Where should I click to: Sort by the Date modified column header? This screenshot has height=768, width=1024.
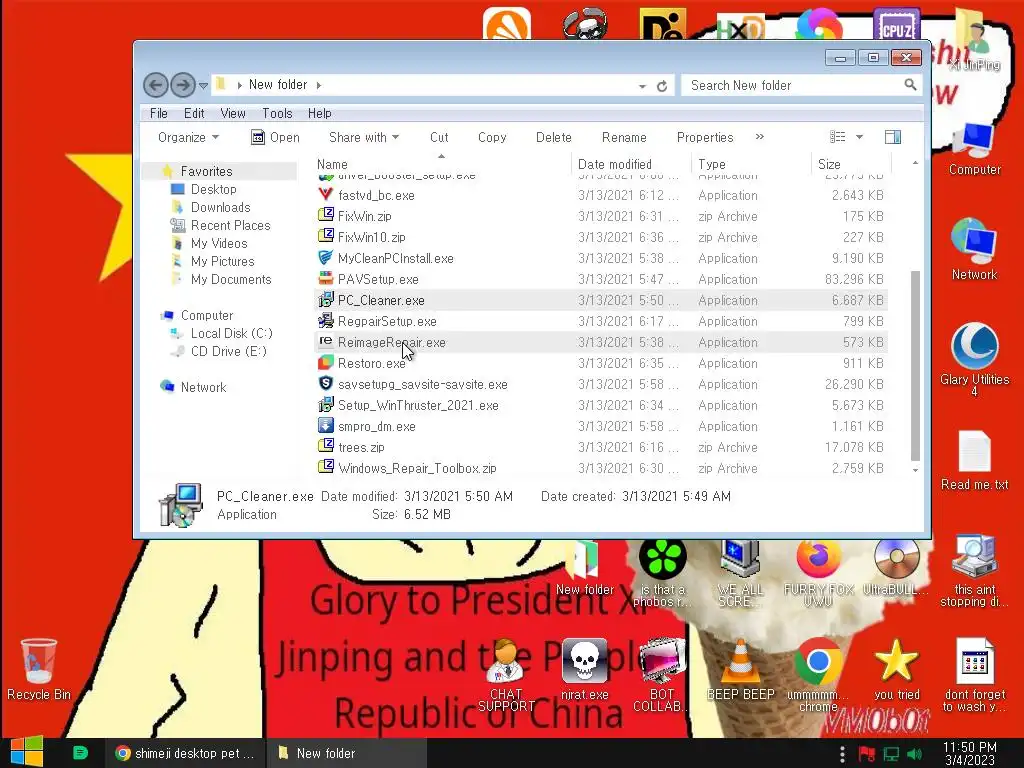pyautogui.click(x=631, y=164)
